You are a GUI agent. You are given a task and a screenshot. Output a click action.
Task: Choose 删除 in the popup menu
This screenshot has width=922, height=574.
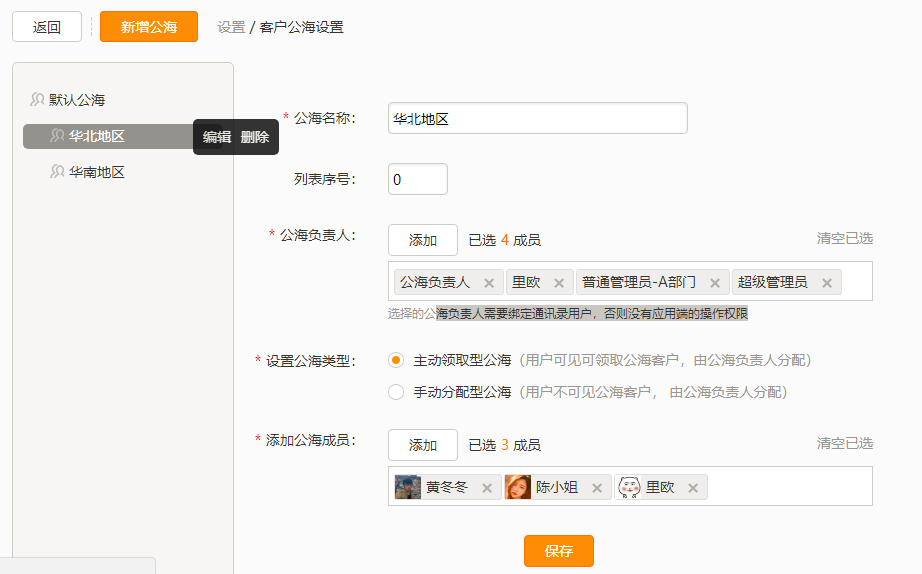[255, 137]
